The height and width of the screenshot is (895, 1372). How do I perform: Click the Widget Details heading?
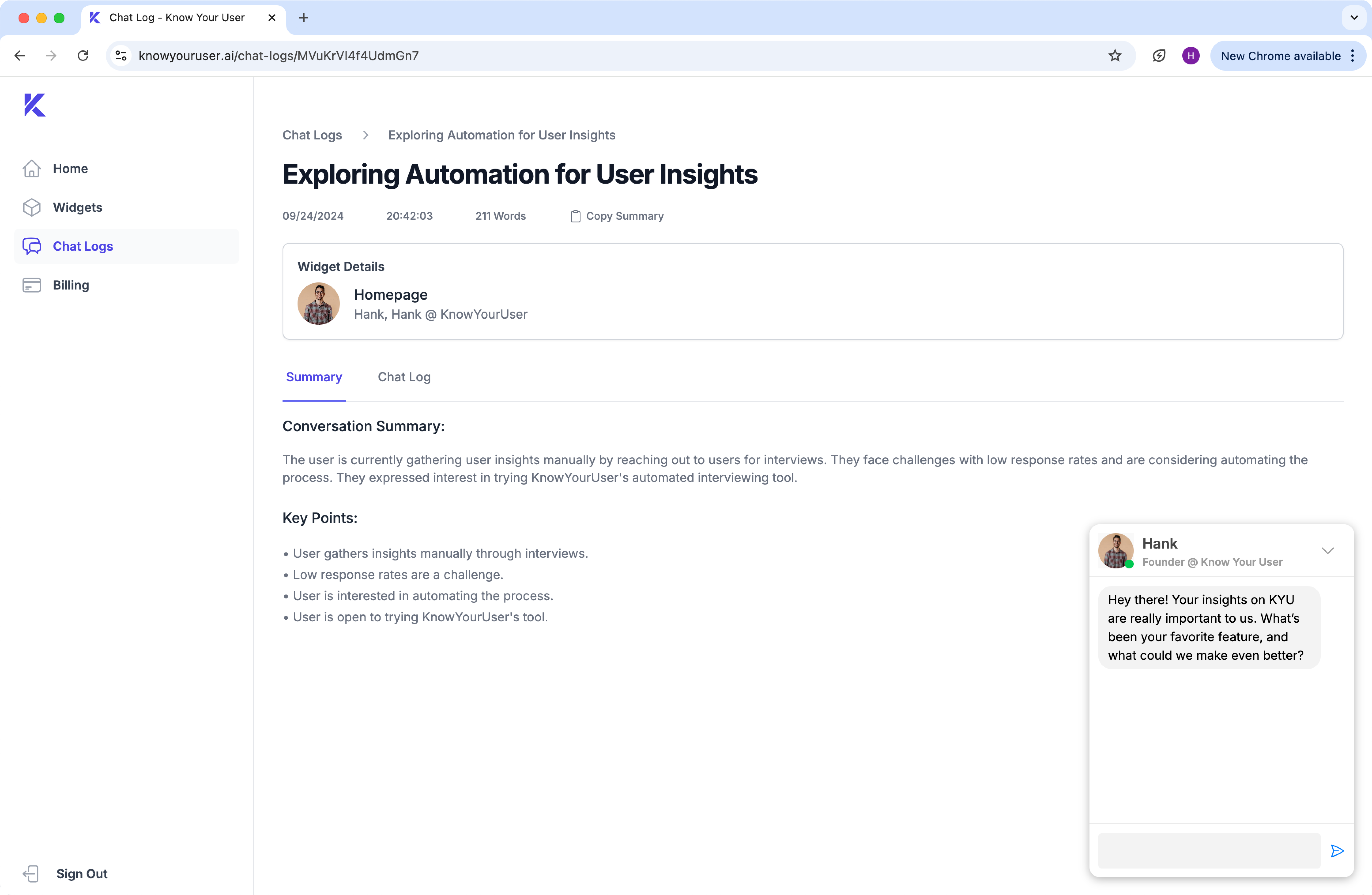341,266
